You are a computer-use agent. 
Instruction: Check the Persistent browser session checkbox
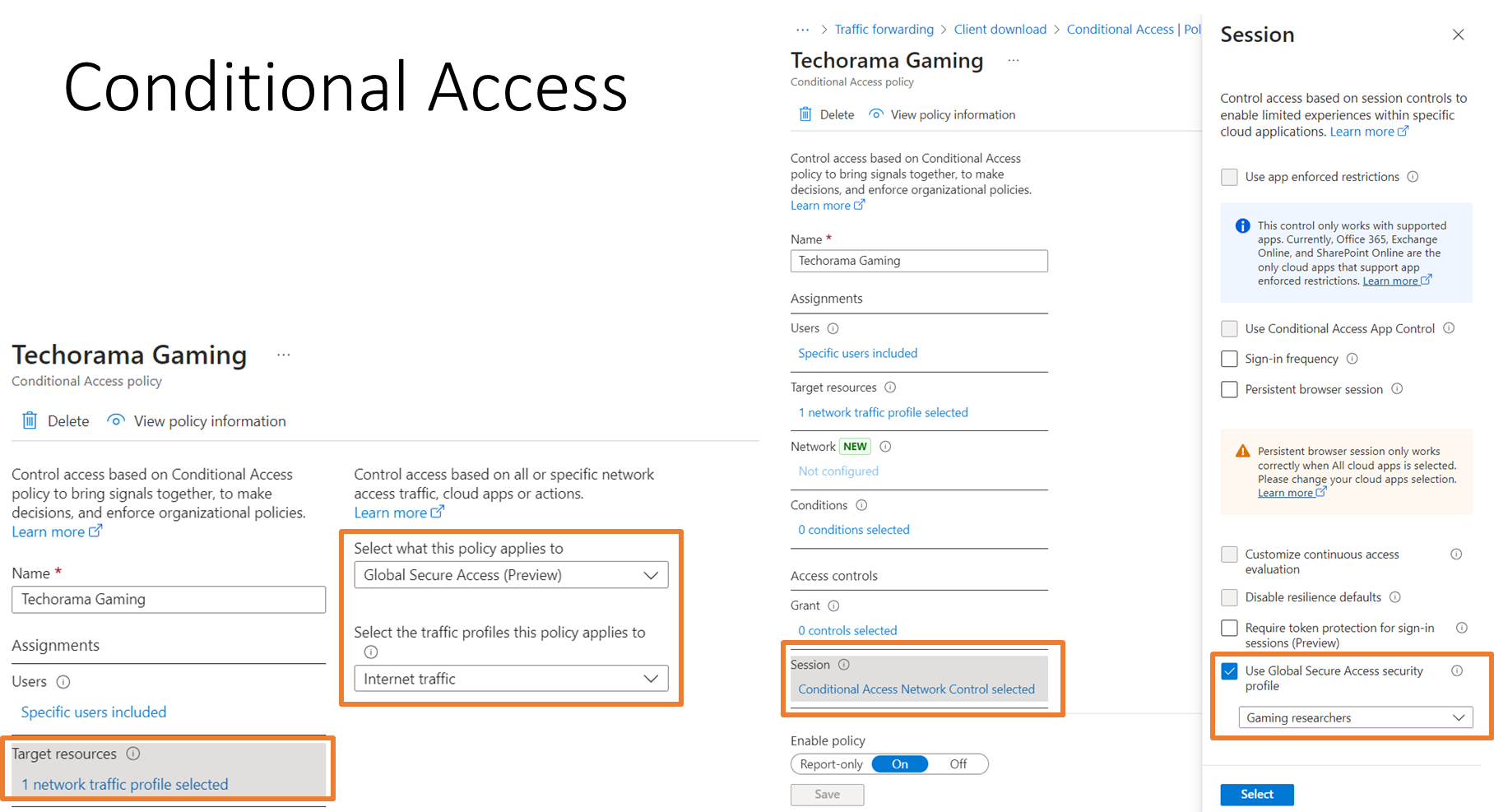point(1229,389)
